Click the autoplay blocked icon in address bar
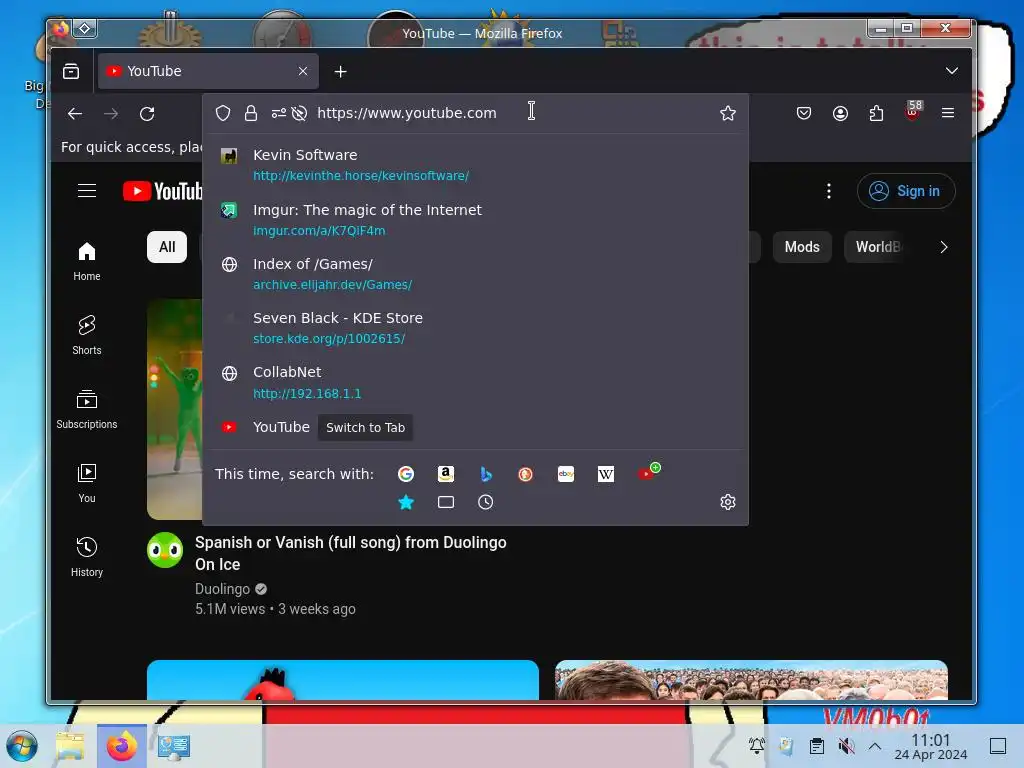Screen dimensions: 1024x768 point(299,113)
